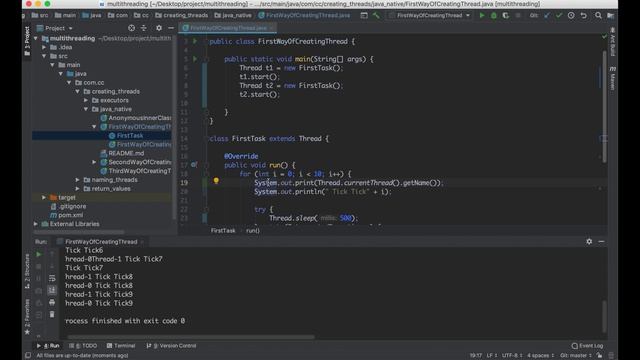Expand the executors package

86,100
